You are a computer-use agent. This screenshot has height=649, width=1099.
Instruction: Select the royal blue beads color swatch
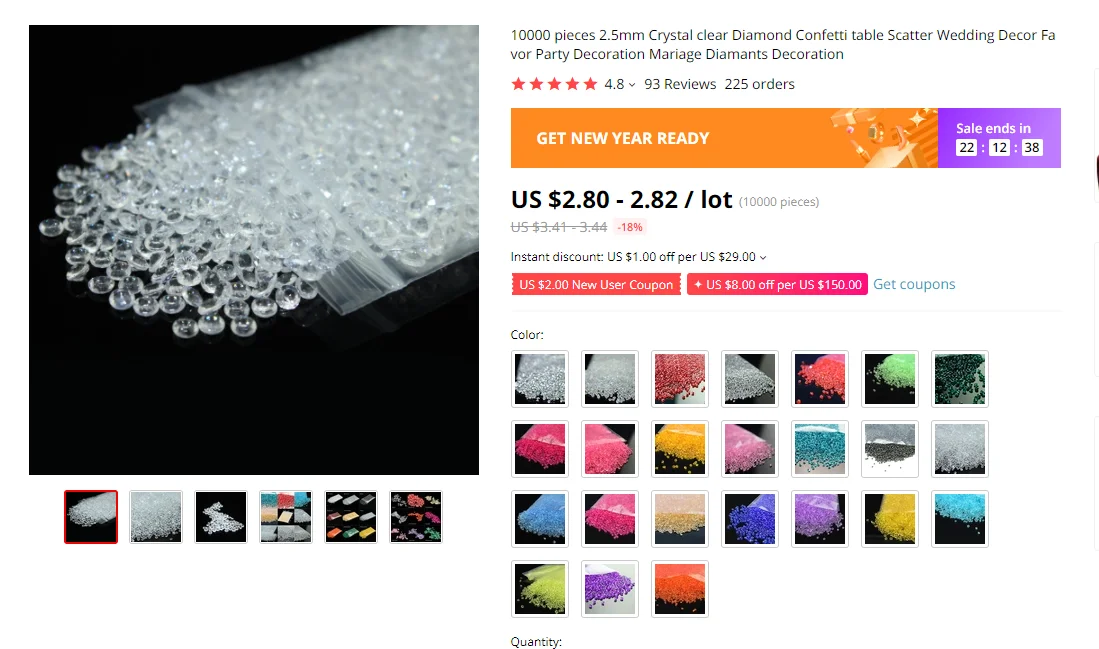tap(750, 519)
